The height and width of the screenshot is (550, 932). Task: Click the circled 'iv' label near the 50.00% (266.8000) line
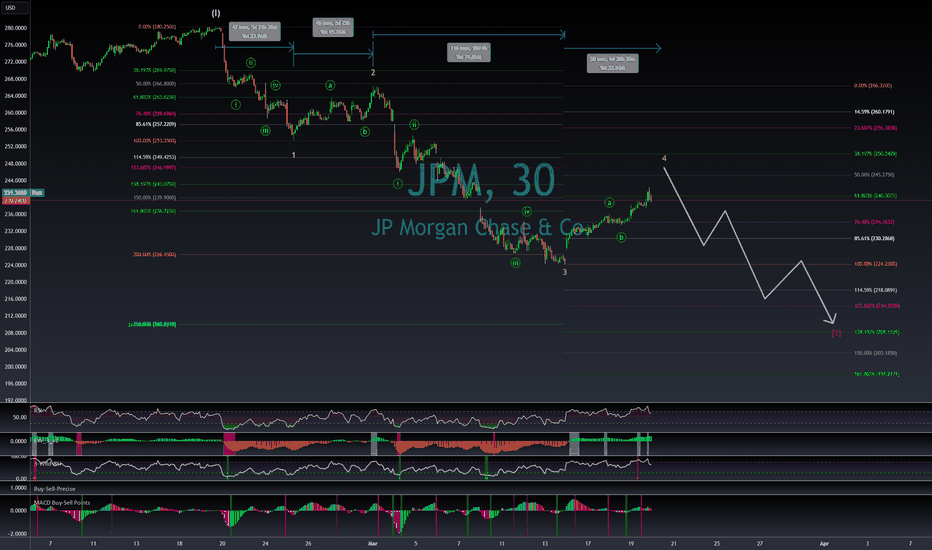pyautogui.click(x=275, y=86)
